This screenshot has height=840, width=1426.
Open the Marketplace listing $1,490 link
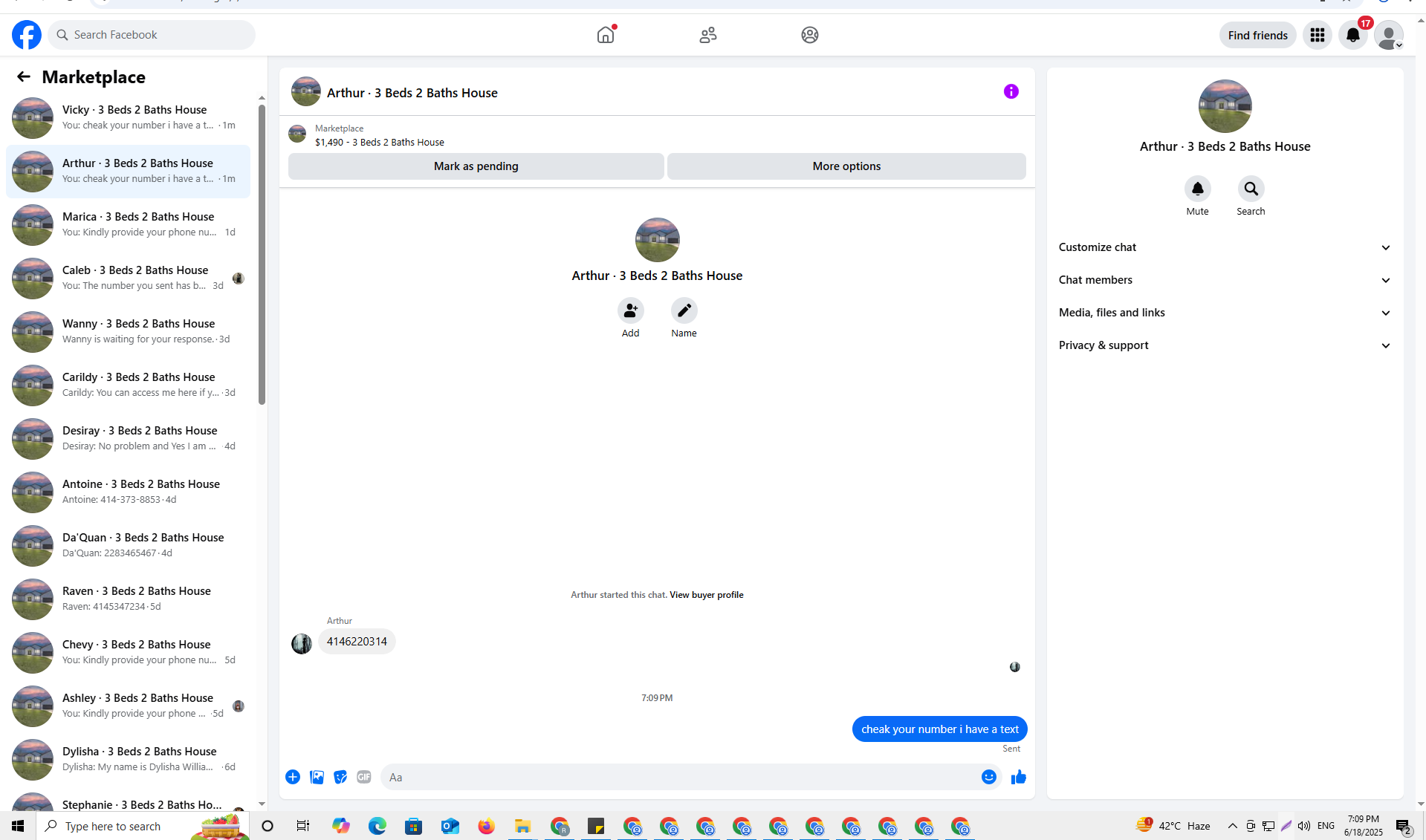click(x=379, y=143)
